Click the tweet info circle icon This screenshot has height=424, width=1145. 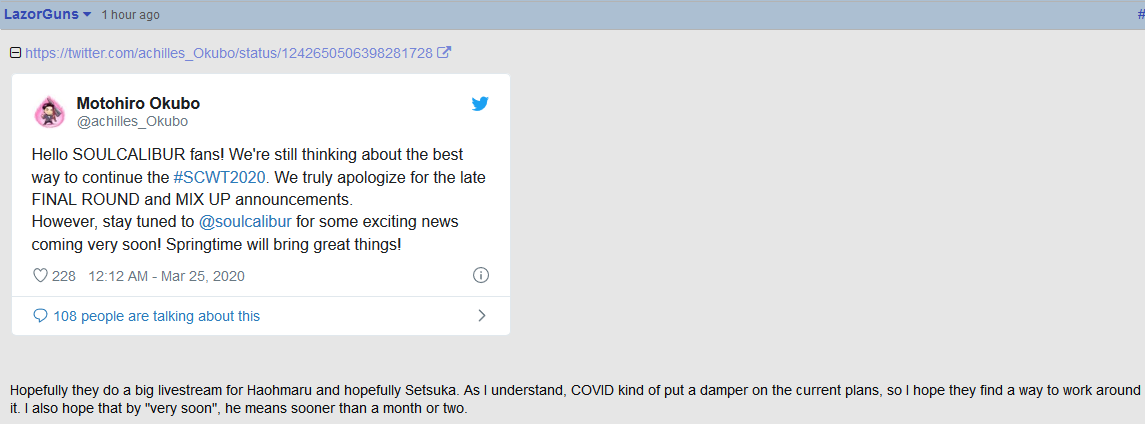pyautogui.click(x=480, y=275)
